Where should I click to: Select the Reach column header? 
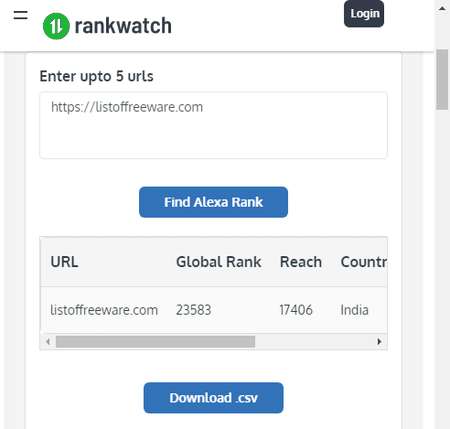[301, 262]
